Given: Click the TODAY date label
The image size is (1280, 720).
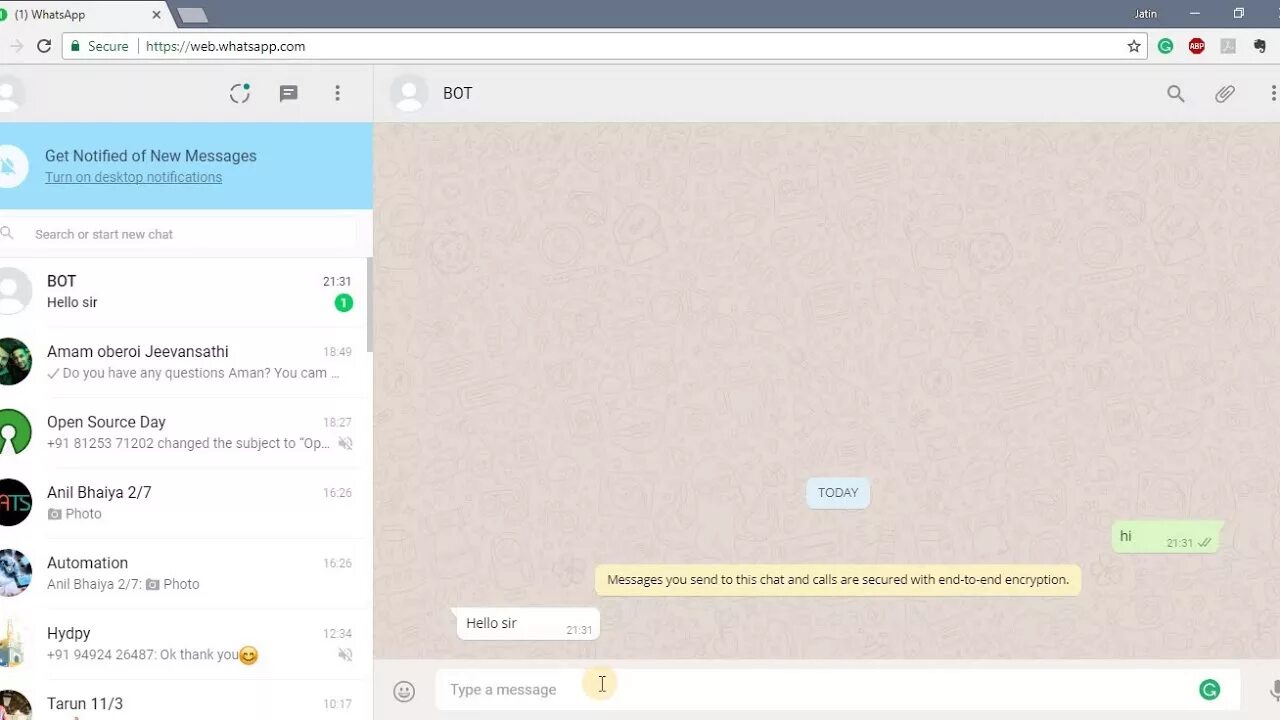Looking at the screenshot, I should (x=838, y=493).
